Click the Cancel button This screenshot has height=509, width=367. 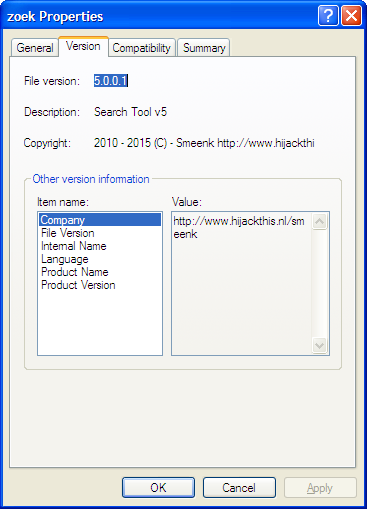[239, 488]
